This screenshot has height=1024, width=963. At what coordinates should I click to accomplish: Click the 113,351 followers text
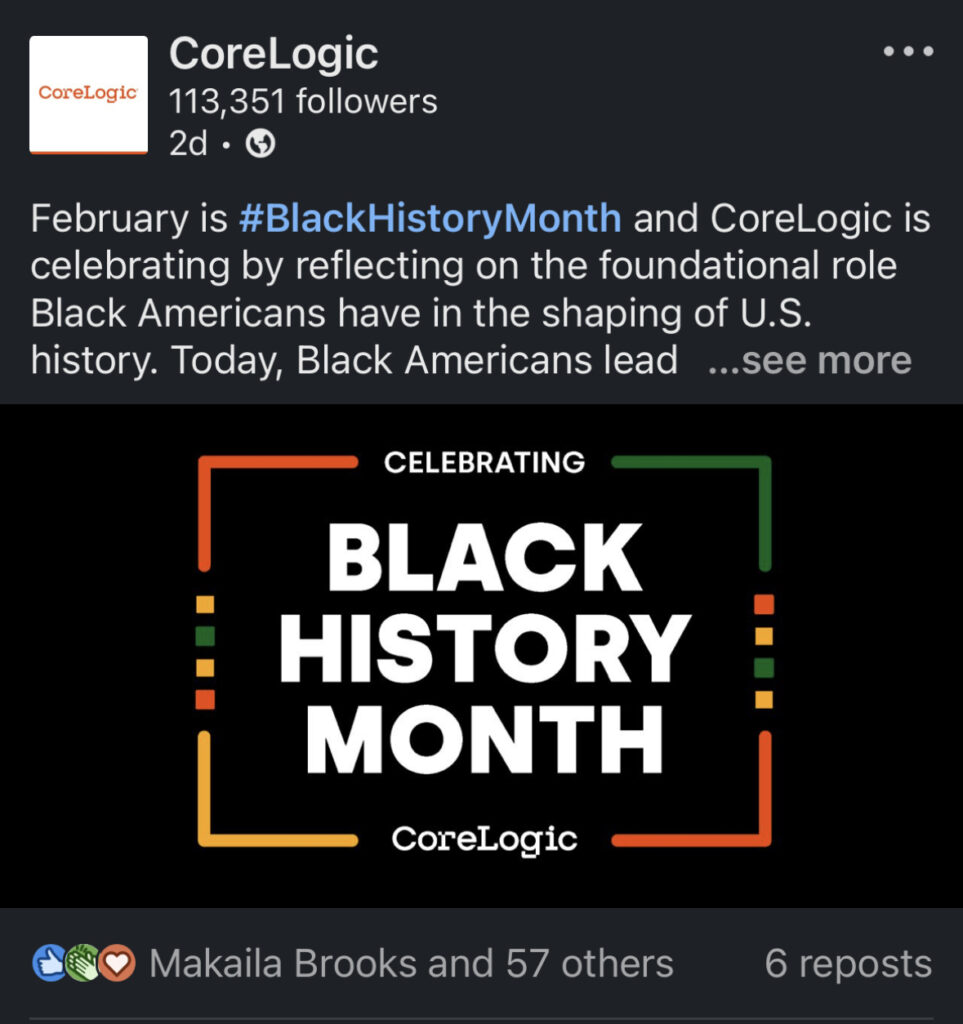[303, 101]
